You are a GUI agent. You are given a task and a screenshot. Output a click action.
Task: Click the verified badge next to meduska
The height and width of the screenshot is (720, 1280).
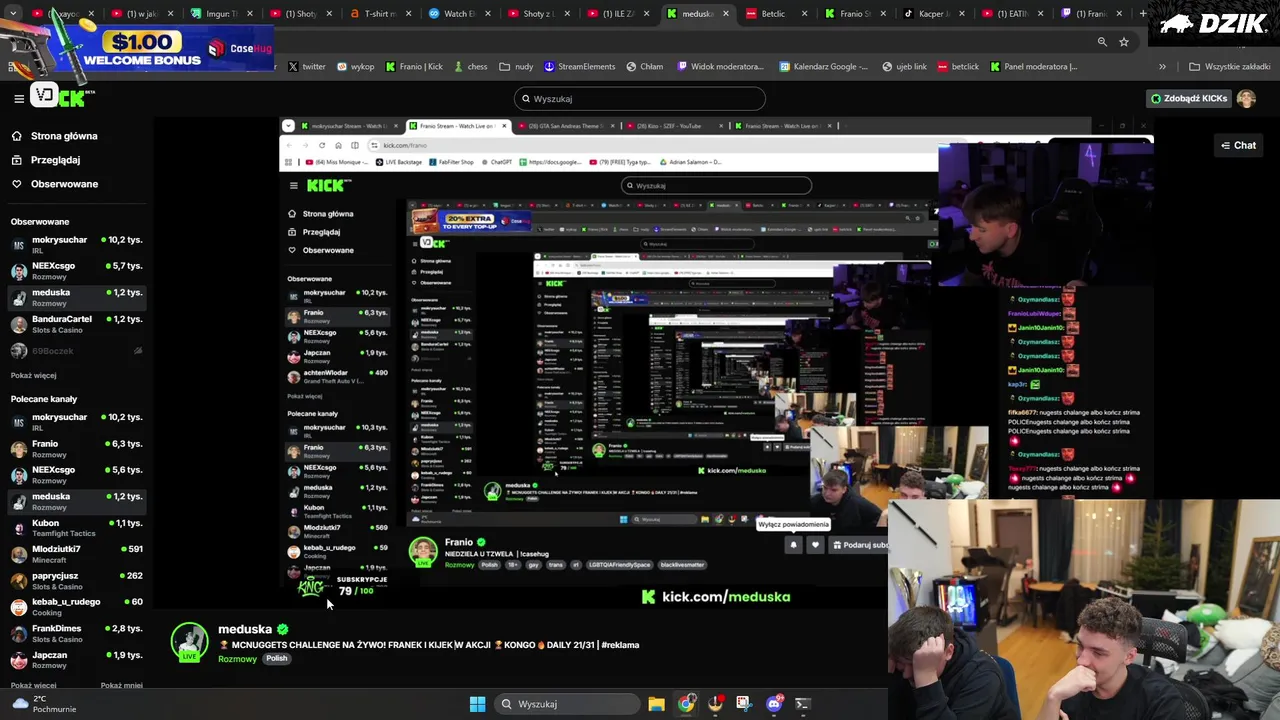(282, 629)
